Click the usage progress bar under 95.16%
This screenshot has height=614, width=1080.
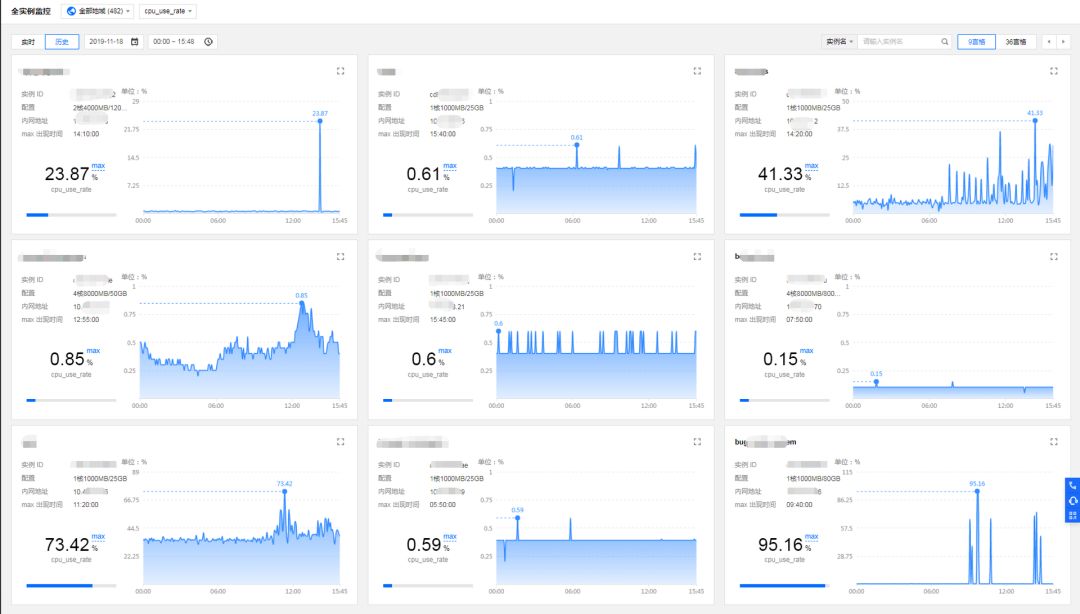(x=785, y=586)
